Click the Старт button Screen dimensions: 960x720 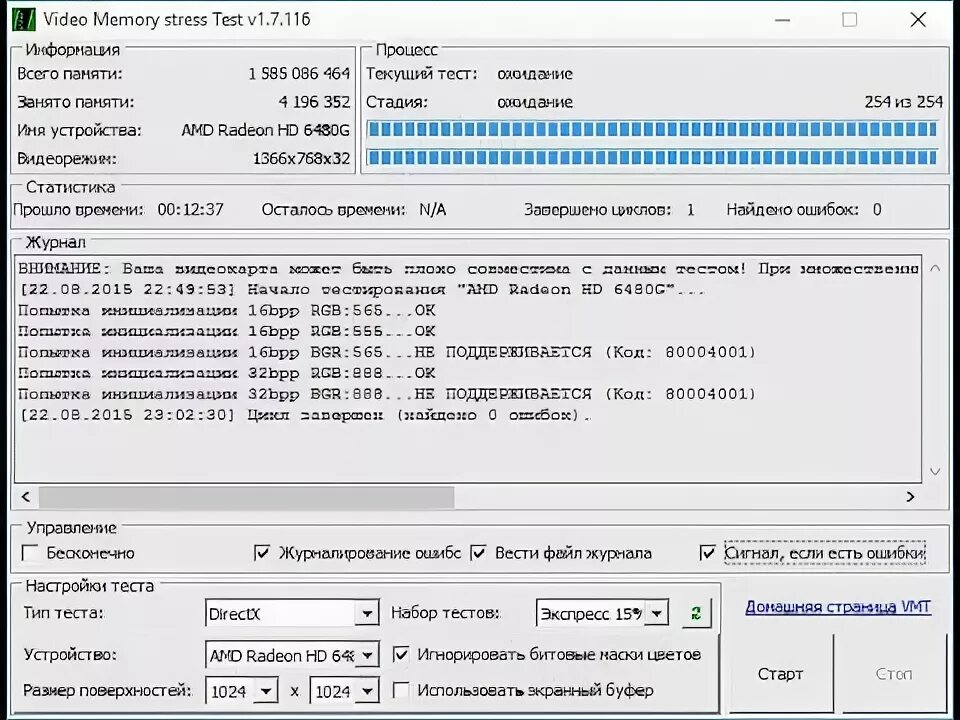pos(780,674)
